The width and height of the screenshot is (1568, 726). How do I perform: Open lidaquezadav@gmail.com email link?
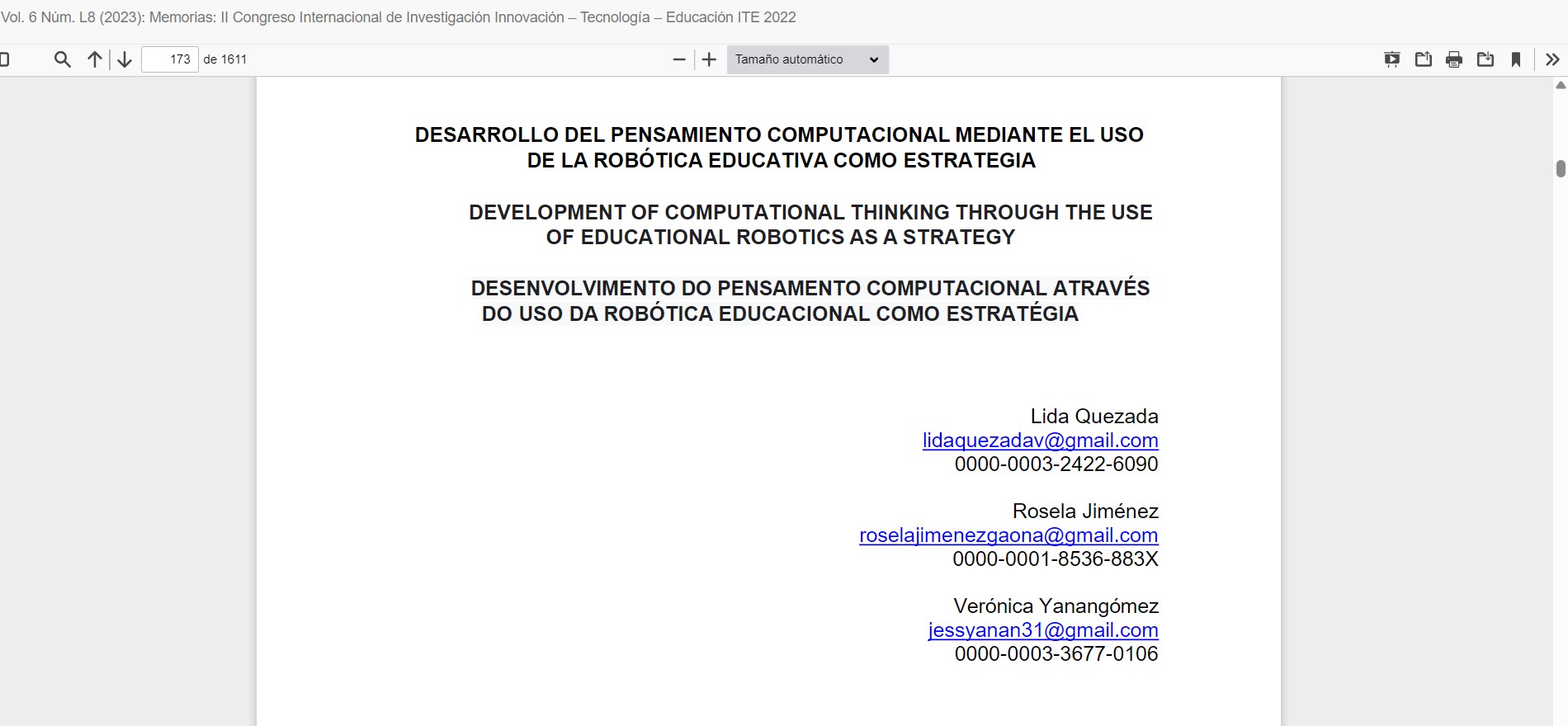[1040, 441]
